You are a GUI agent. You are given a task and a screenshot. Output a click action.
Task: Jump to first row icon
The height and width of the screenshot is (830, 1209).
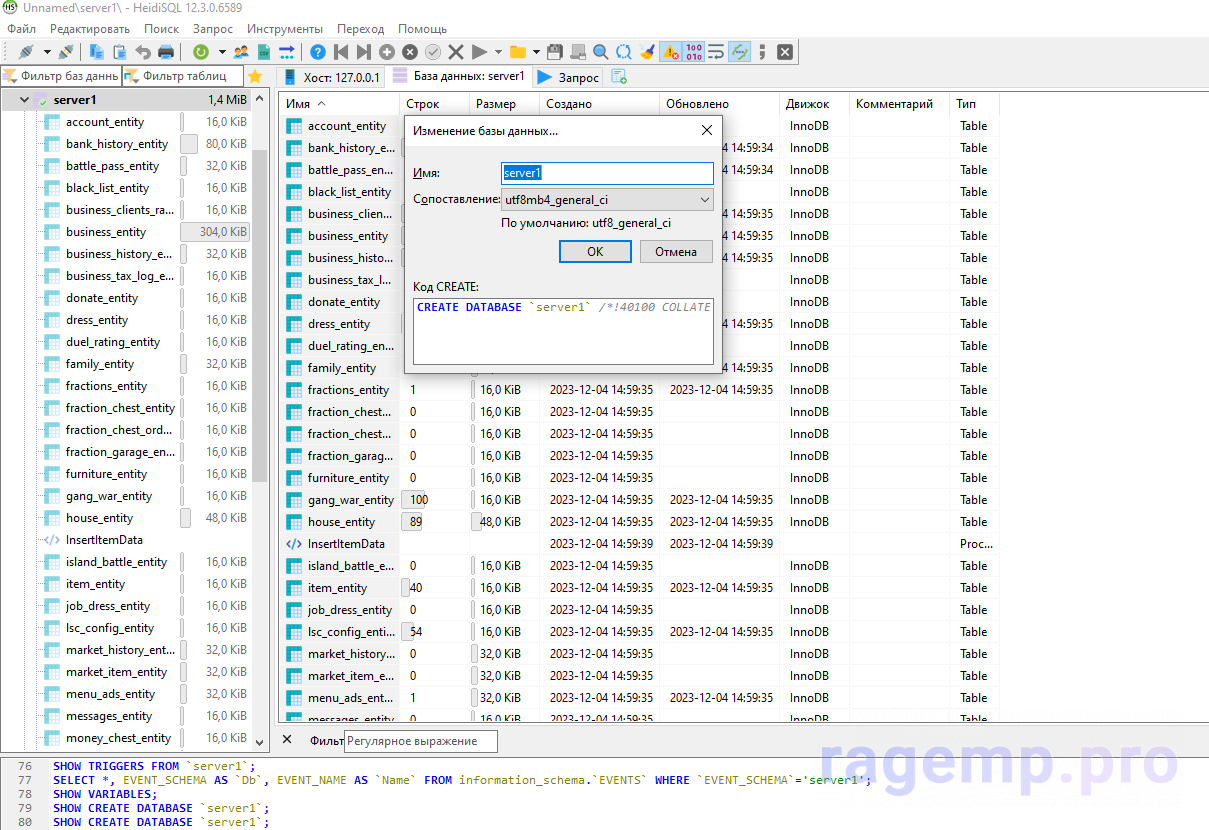341,52
